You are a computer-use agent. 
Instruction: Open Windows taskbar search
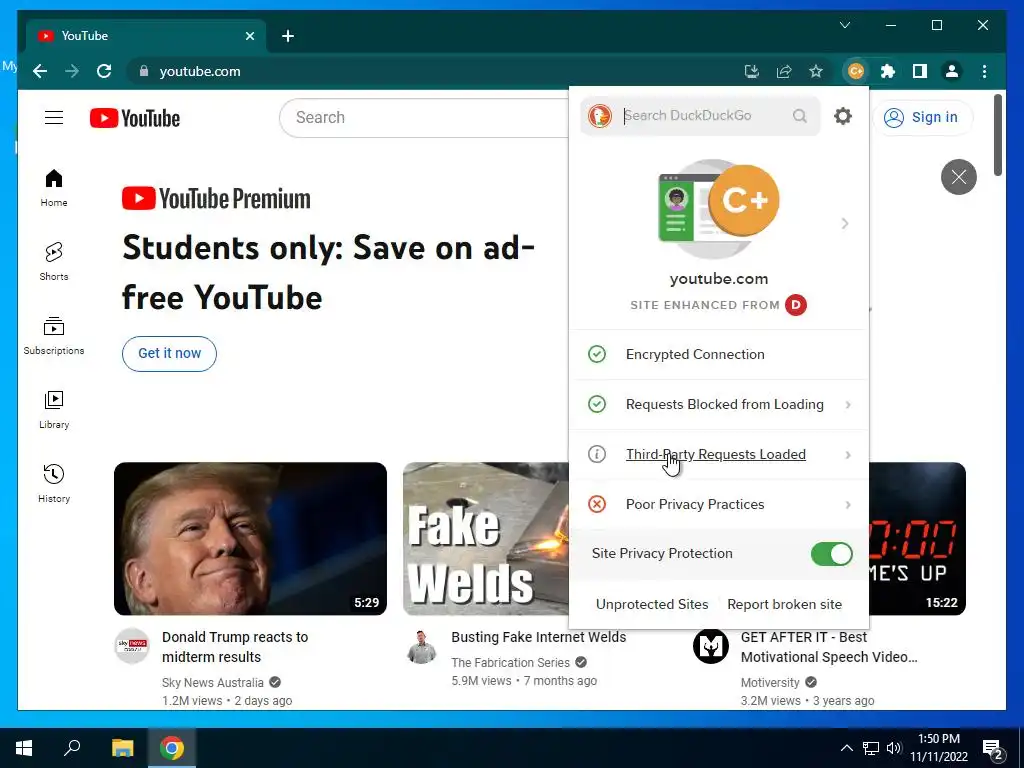(x=72, y=748)
